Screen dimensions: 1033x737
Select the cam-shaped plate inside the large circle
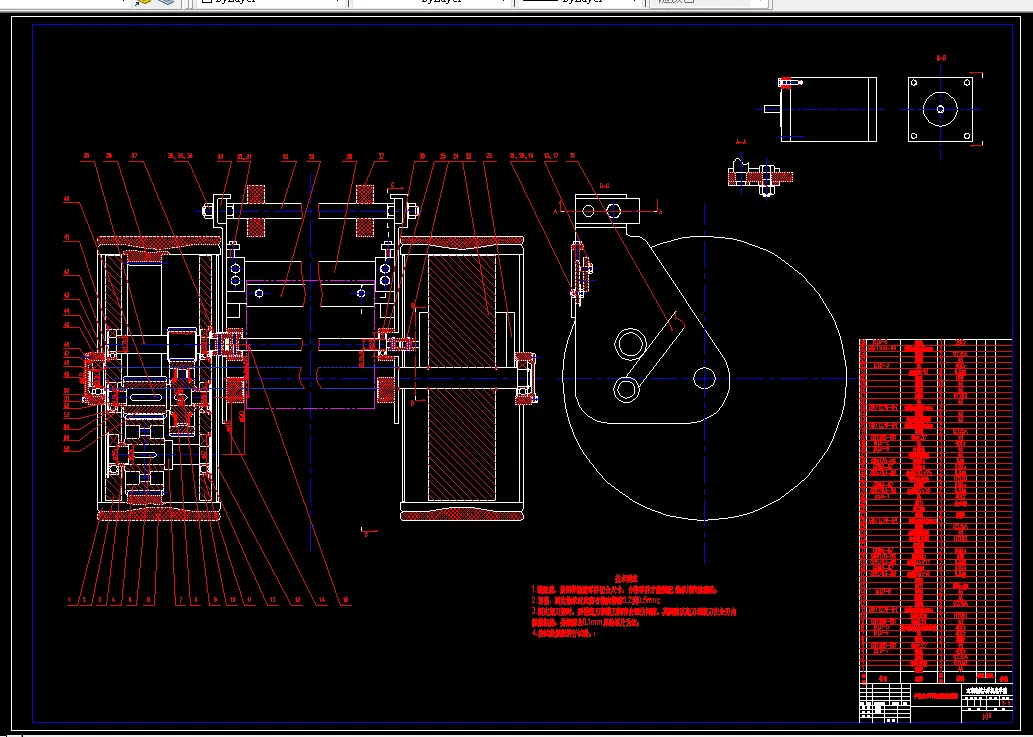click(652, 329)
